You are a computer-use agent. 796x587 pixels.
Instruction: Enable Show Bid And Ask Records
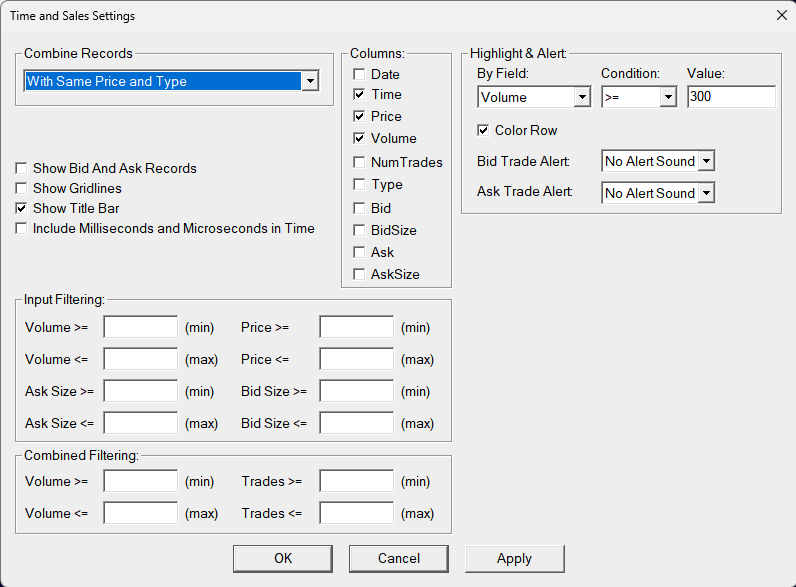(x=21, y=168)
